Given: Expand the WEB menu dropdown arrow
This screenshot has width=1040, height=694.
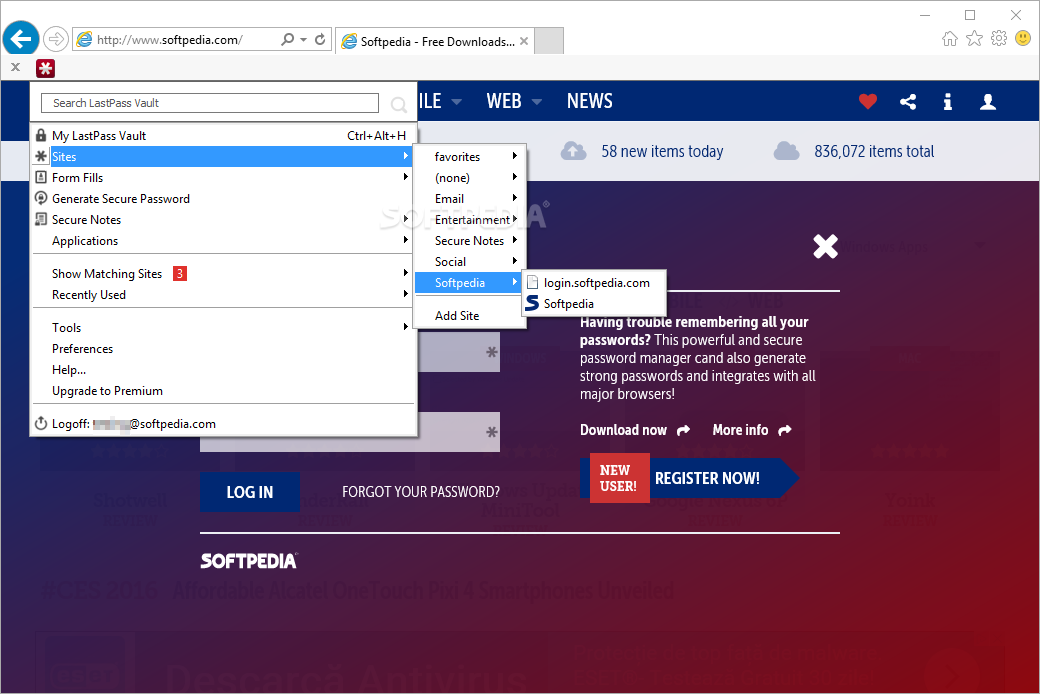Looking at the screenshot, I should pyautogui.click(x=537, y=102).
